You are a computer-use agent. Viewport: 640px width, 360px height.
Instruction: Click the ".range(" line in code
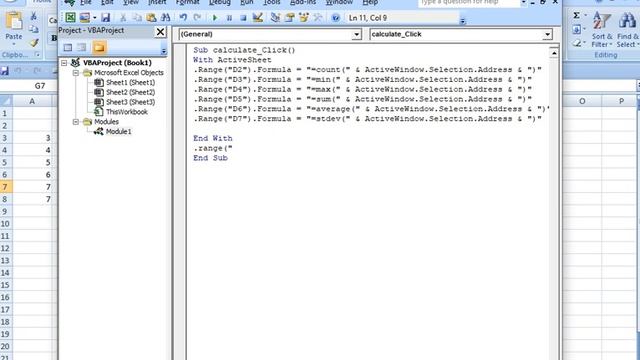tap(213, 148)
